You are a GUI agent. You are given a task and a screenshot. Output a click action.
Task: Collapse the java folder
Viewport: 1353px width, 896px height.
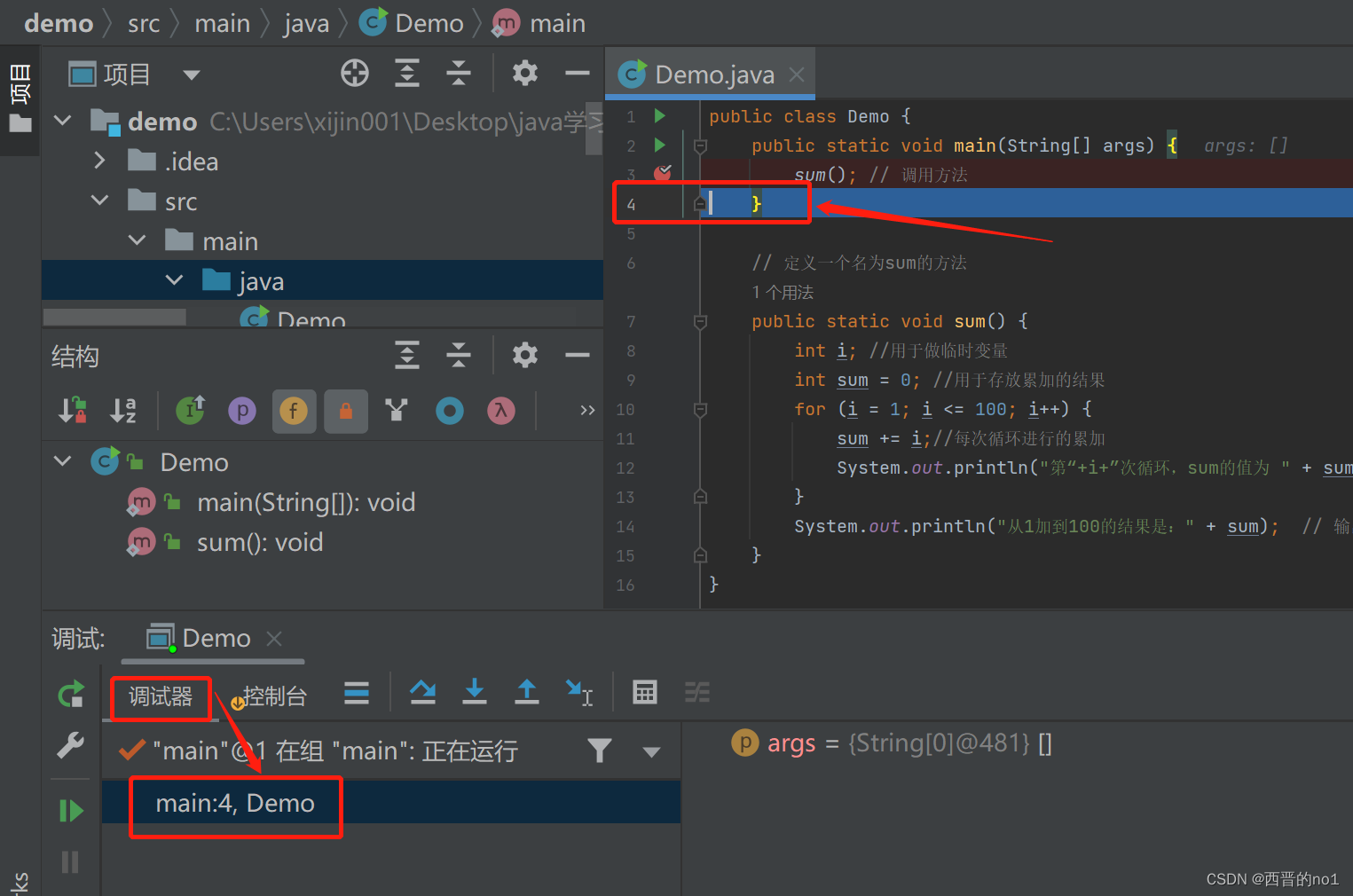point(174,280)
